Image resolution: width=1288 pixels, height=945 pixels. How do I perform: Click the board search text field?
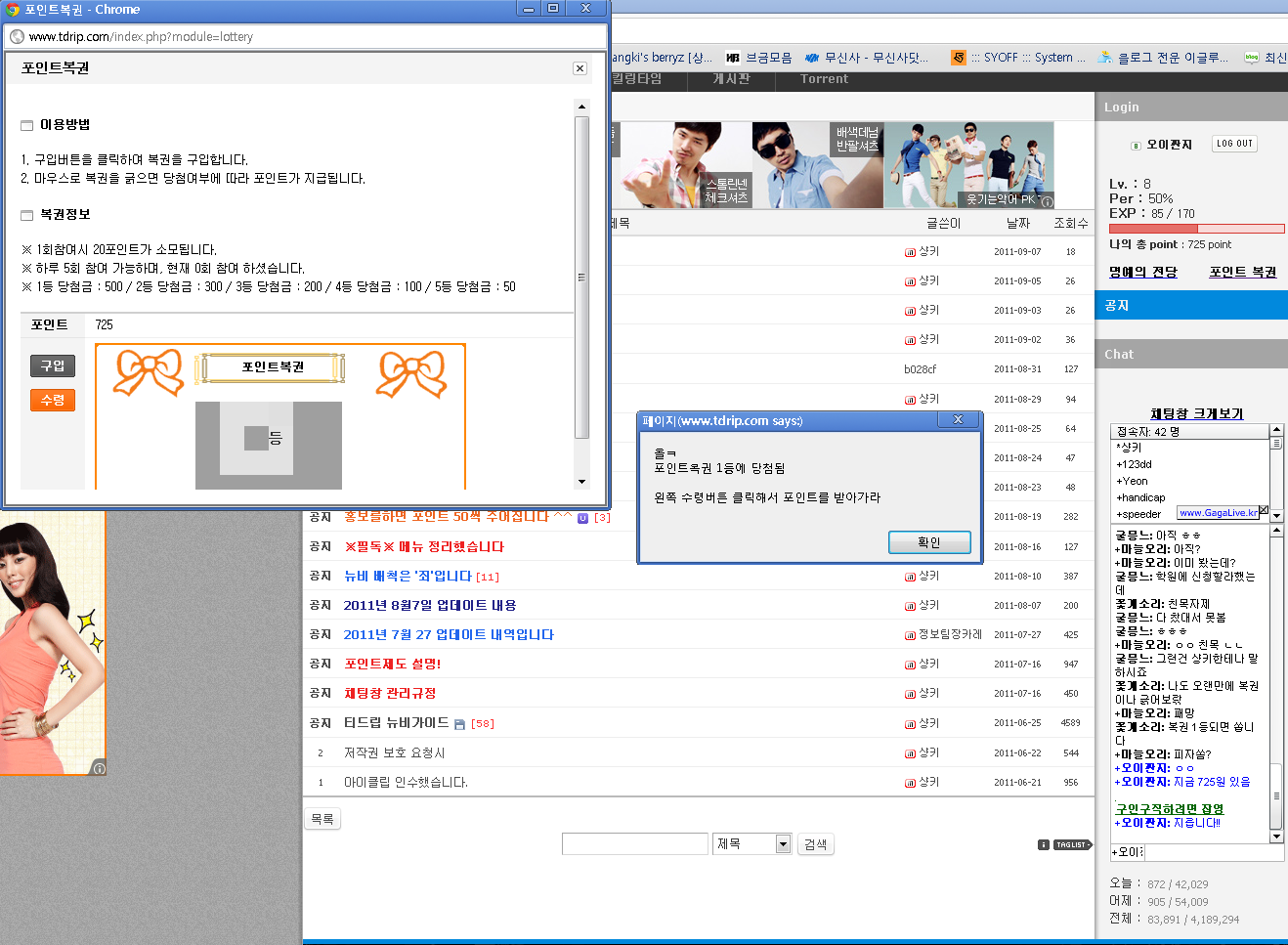(634, 844)
